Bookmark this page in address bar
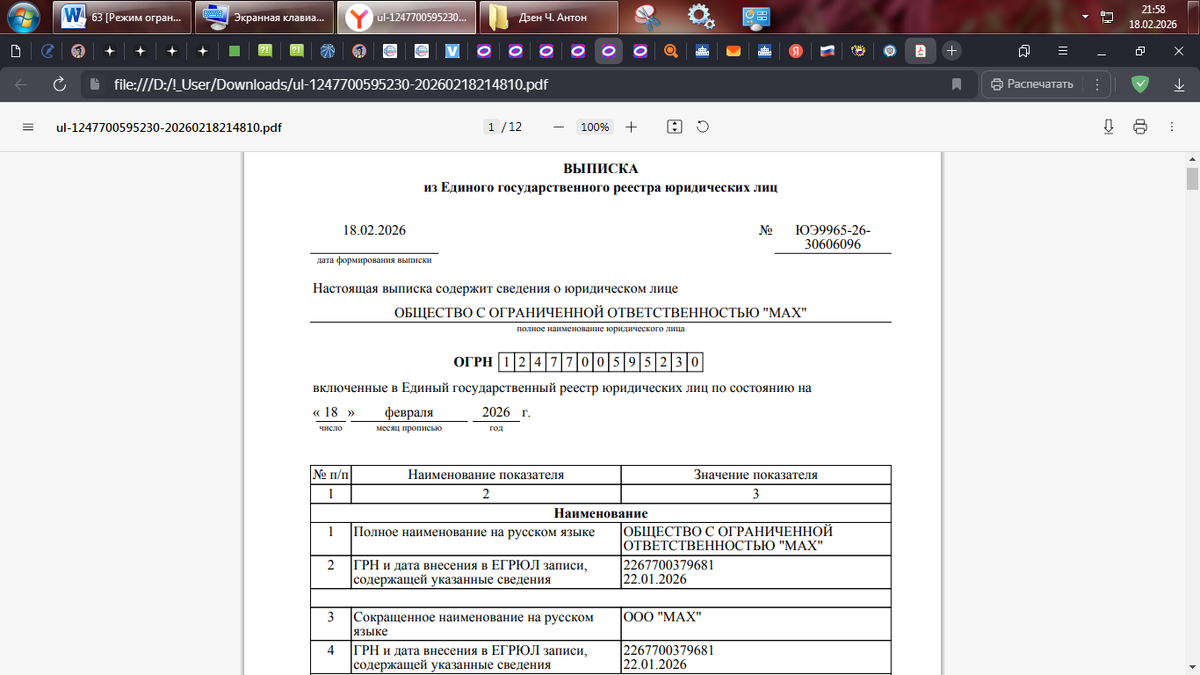Image resolution: width=1200 pixels, height=675 pixels. point(956,84)
